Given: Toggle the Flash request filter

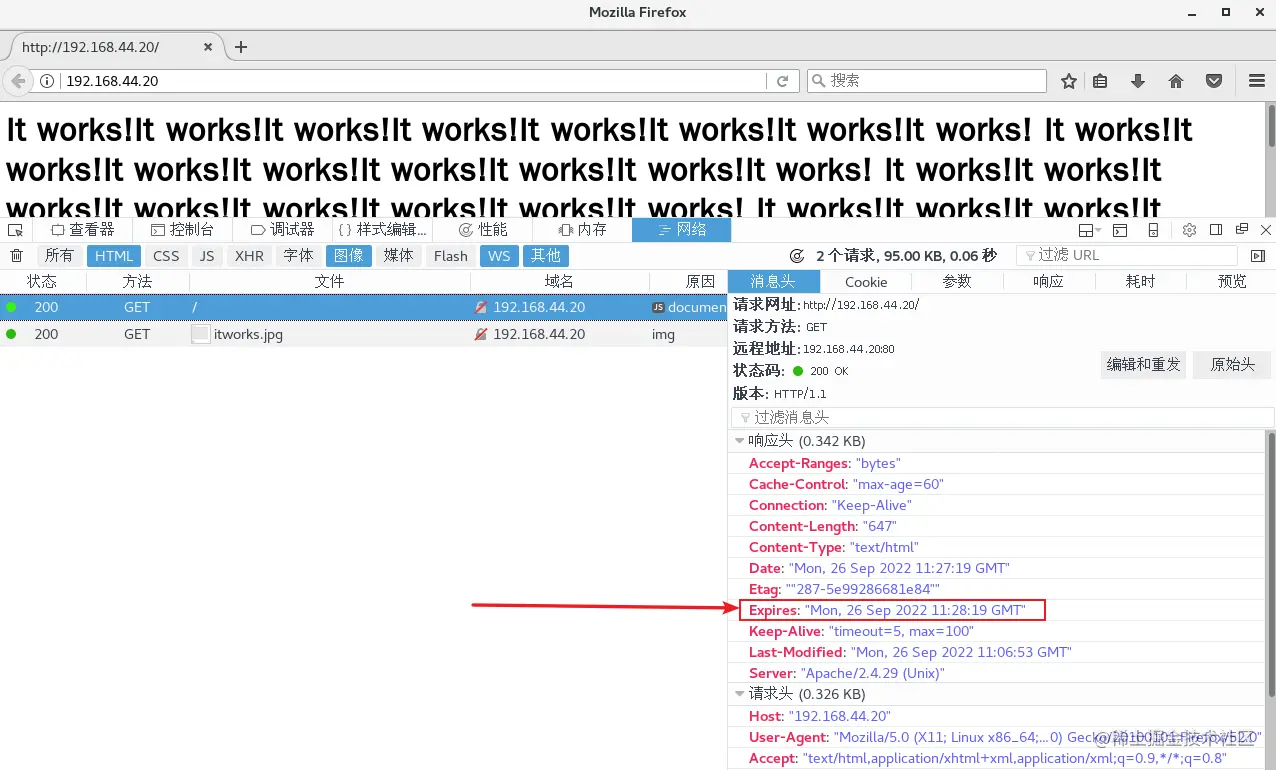Looking at the screenshot, I should 451,256.
